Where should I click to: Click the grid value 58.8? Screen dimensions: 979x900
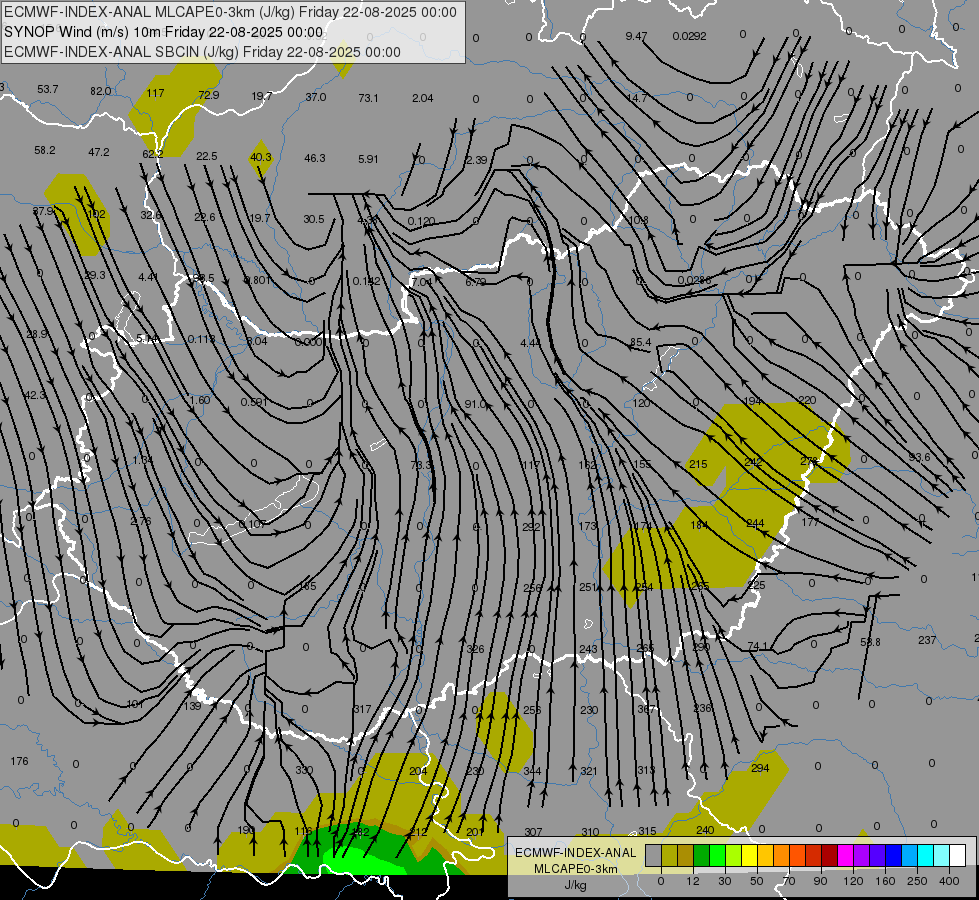(x=870, y=642)
